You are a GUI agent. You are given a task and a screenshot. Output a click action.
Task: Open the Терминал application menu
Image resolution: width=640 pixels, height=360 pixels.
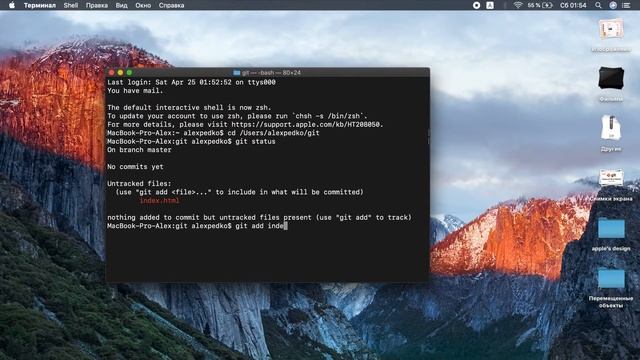(40, 5)
